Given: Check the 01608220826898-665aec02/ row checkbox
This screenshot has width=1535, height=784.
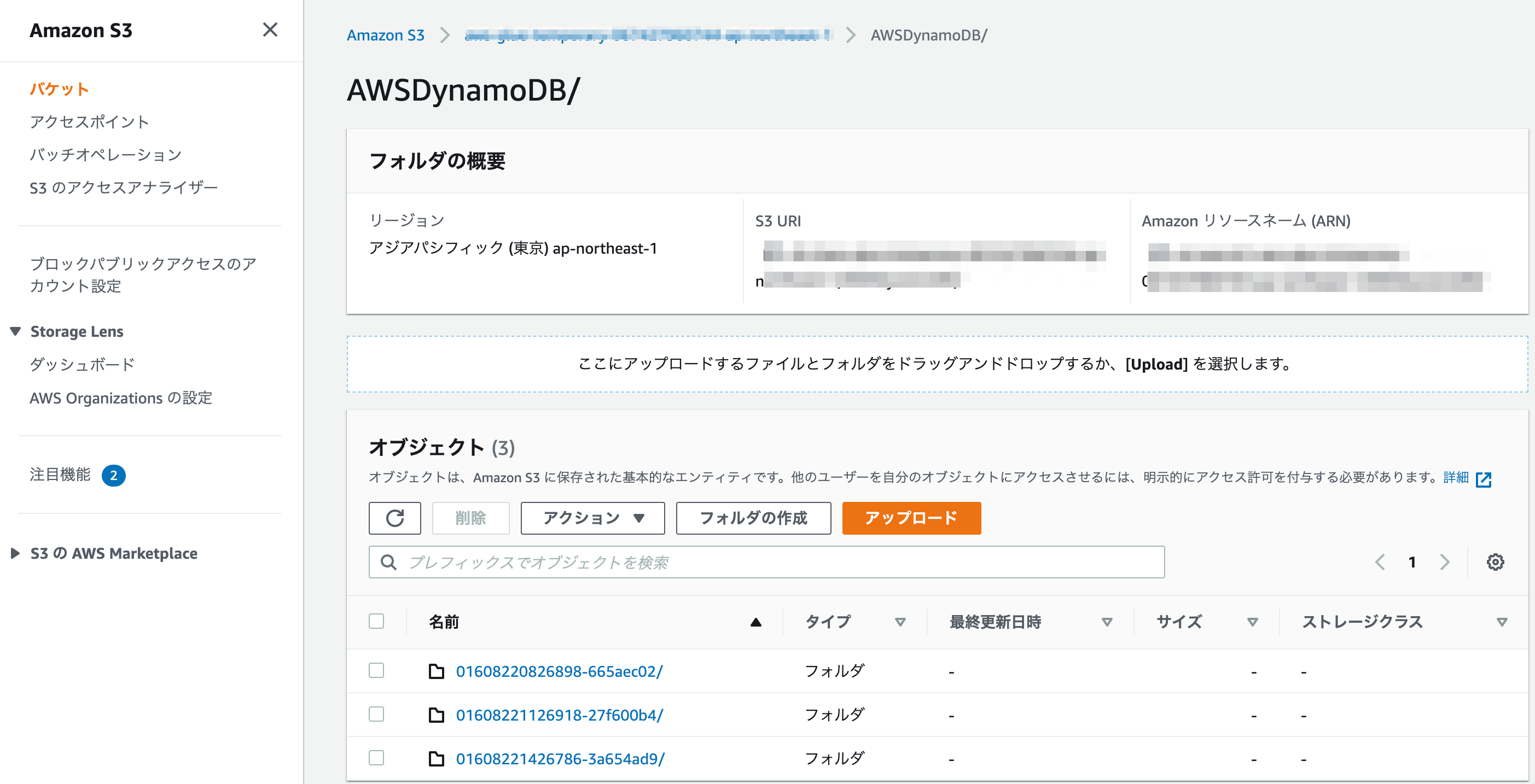Looking at the screenshot, I should 376,670.
